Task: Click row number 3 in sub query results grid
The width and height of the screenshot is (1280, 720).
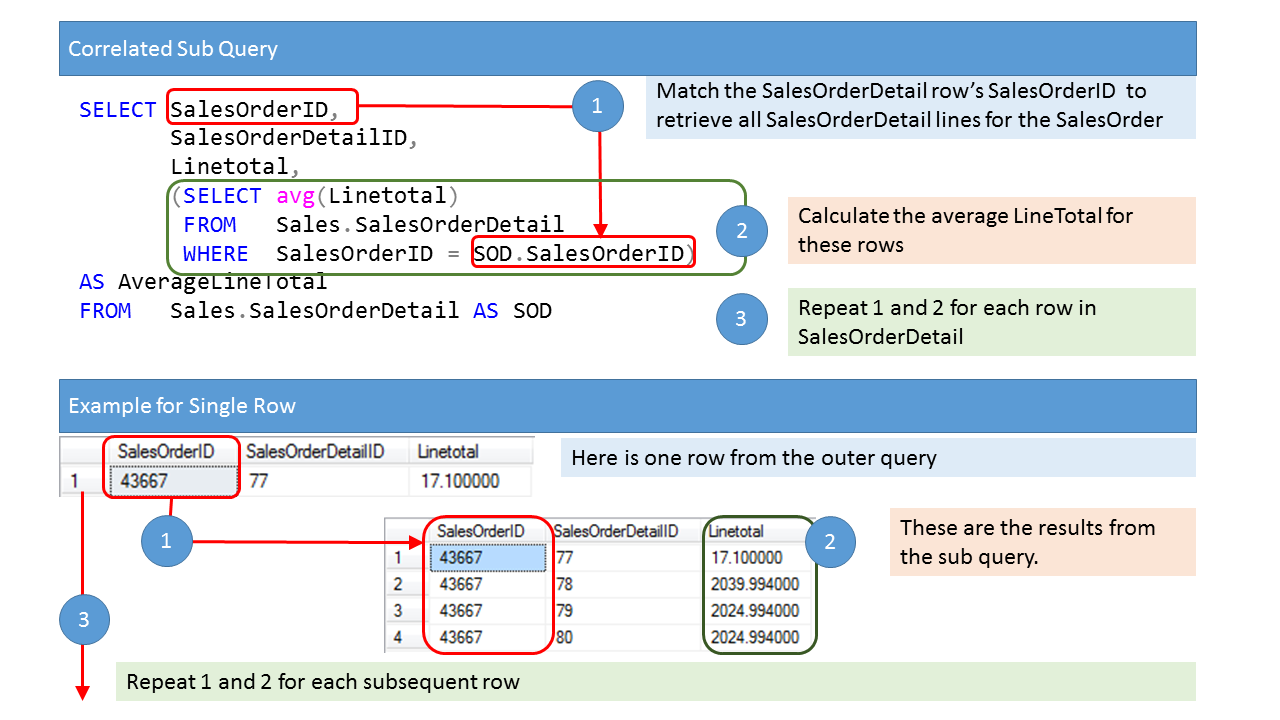Action: (407, 610)
